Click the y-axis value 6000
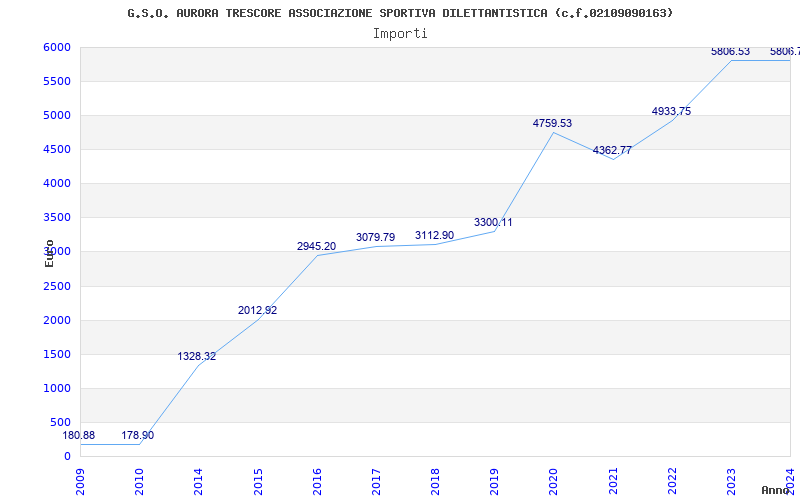The width and height of the screenshot is (800, 500). [57, 47]
